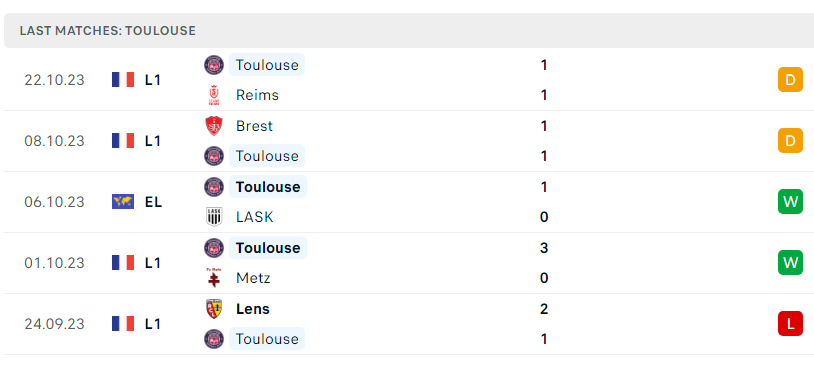814x367 pixels.
Task: Select Toulouse in the Metz match
Action: 268,248
